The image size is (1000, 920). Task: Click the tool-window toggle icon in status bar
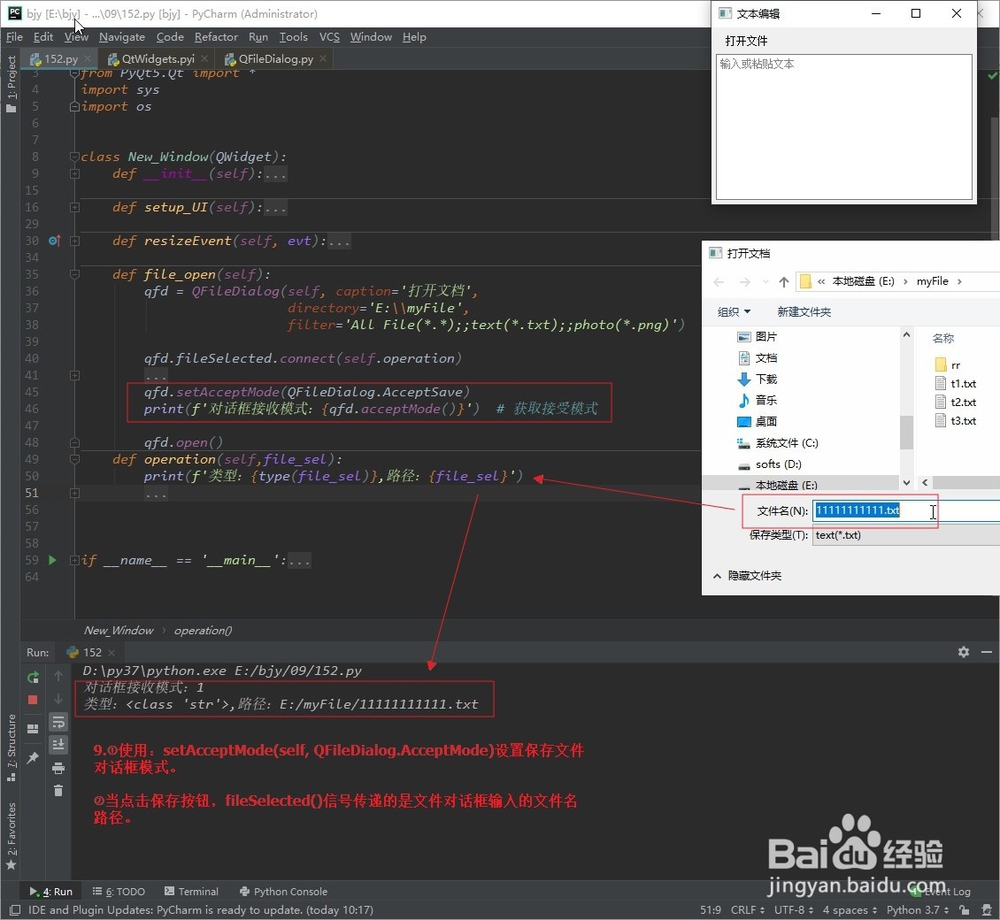15,910
